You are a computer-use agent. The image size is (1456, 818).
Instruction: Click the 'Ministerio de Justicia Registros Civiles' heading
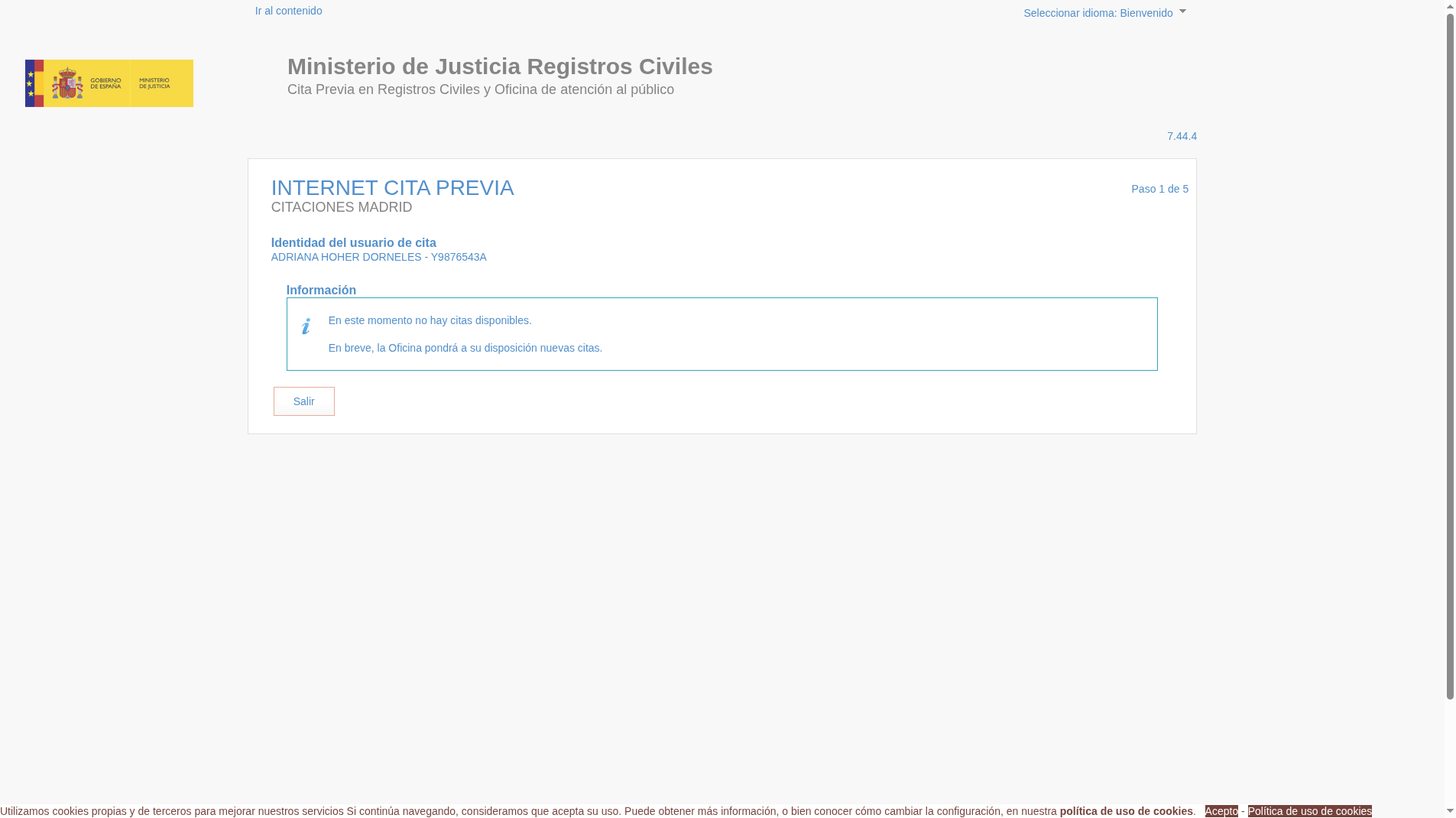tap(500, 67)
